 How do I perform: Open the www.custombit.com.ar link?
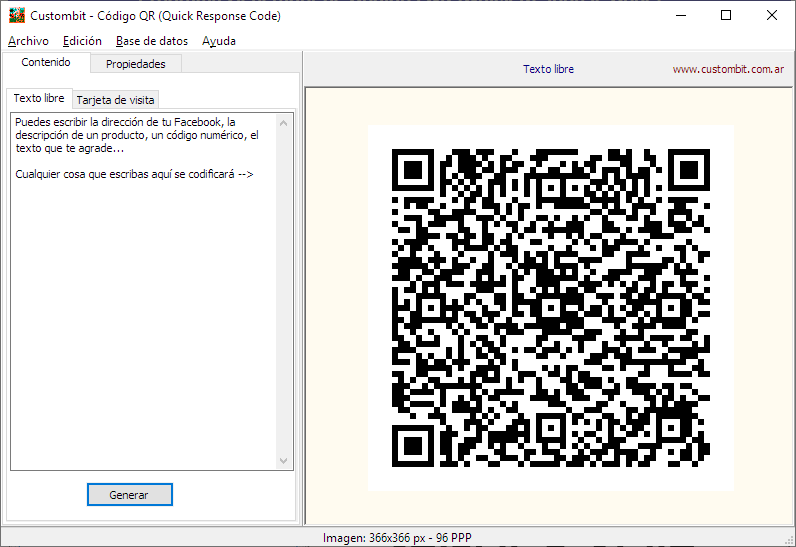tap(727, 70)
